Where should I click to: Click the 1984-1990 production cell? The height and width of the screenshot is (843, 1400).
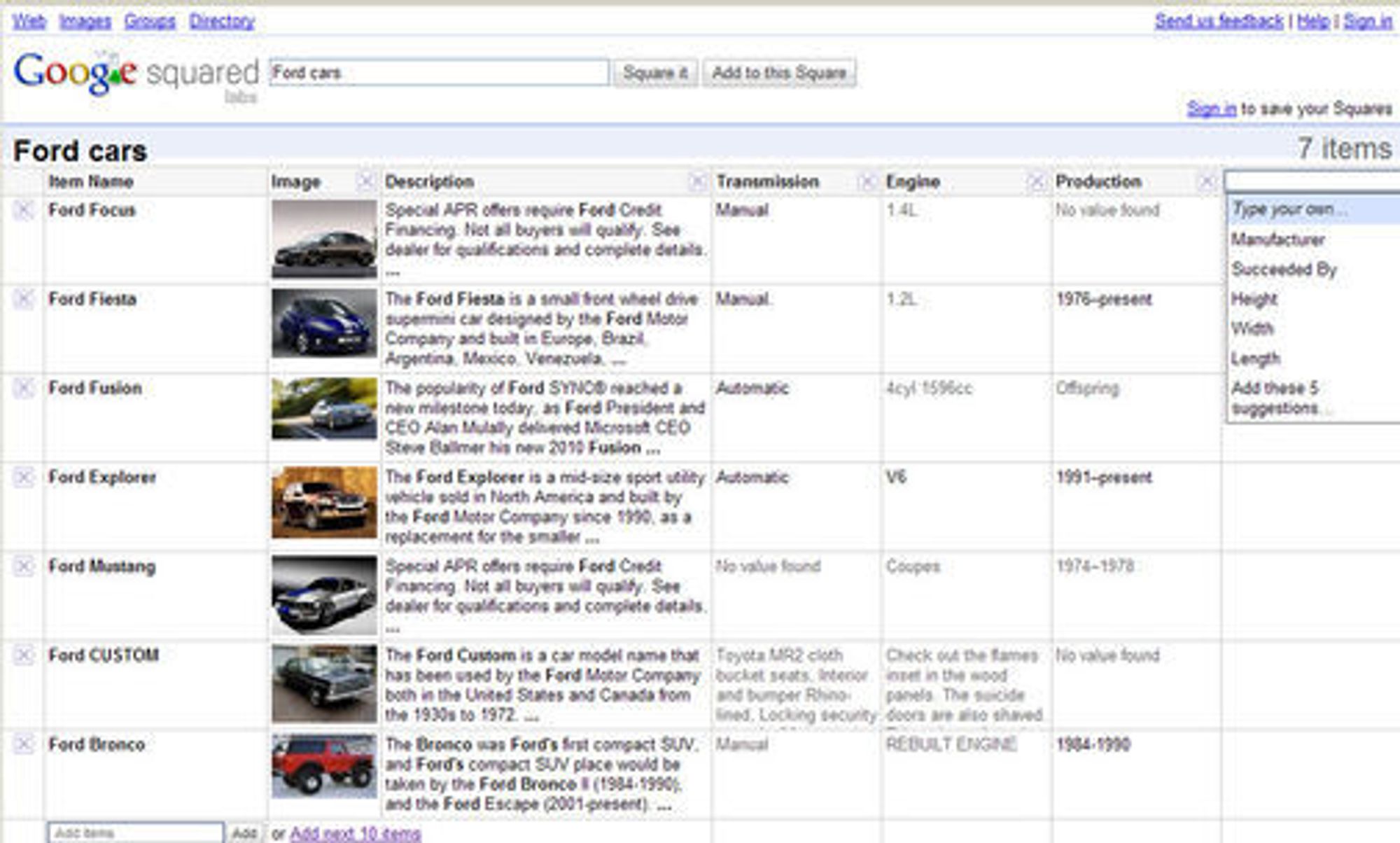coord(1093,744)
